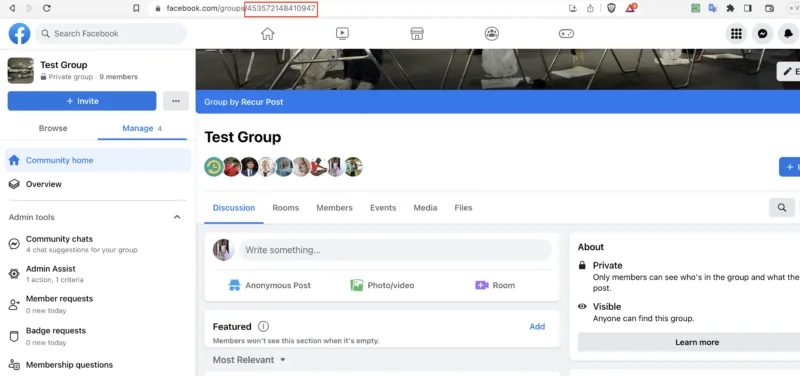Click the share icon in the address bar
The height and width of the screenshot is (376, 800).
point(590,8)
